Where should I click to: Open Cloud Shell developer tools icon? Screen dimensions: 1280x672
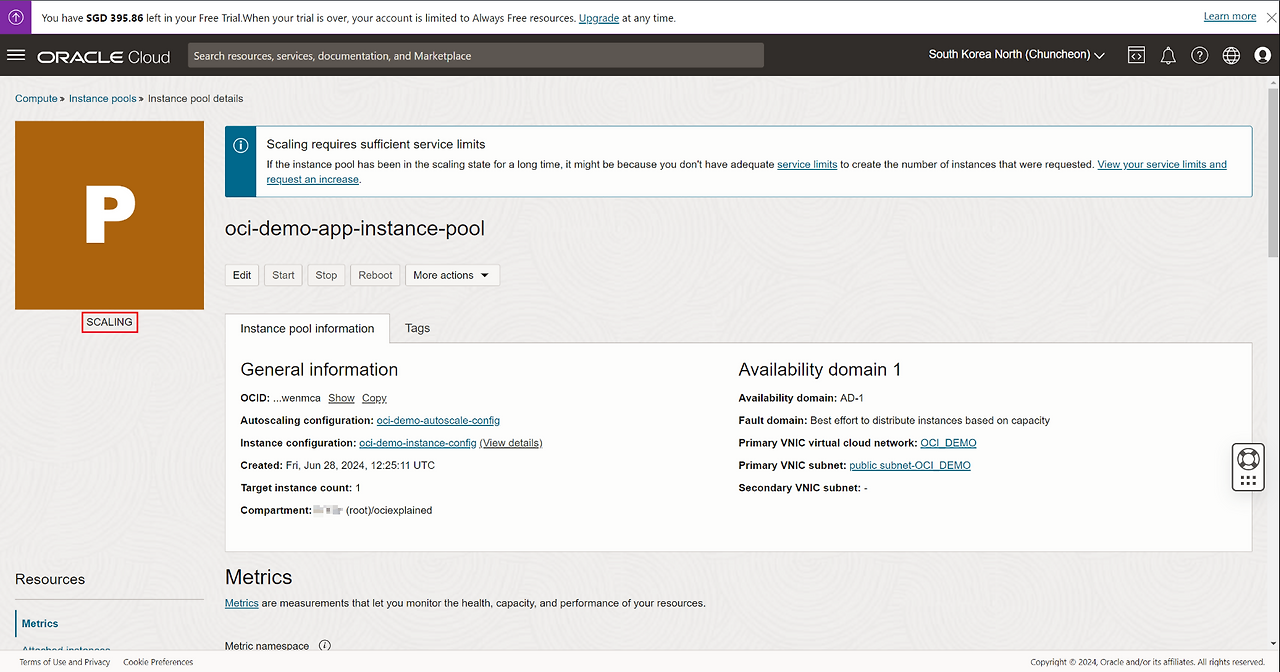pos(1136,56)
